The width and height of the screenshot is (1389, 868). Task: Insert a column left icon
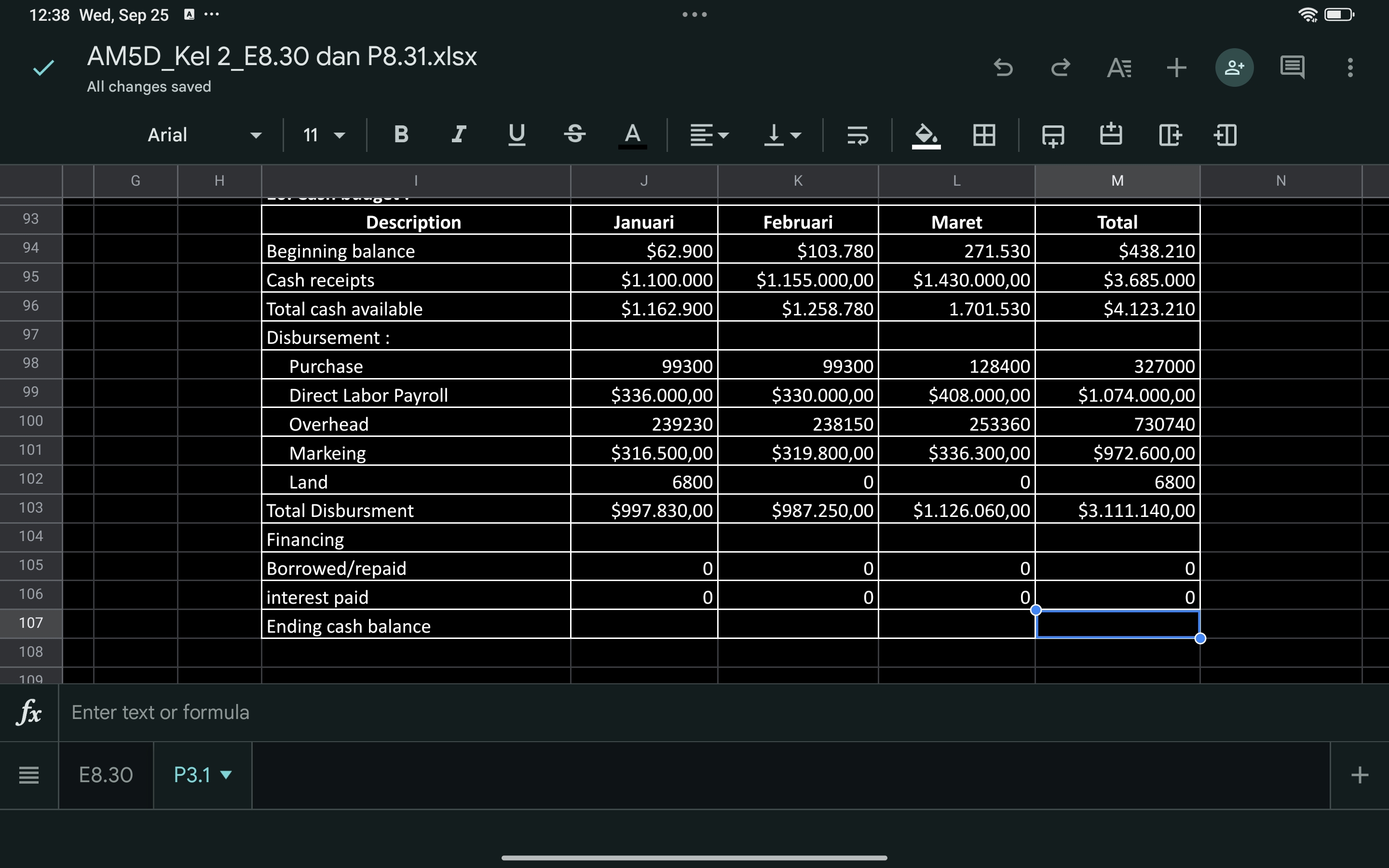coord(1226,136)
